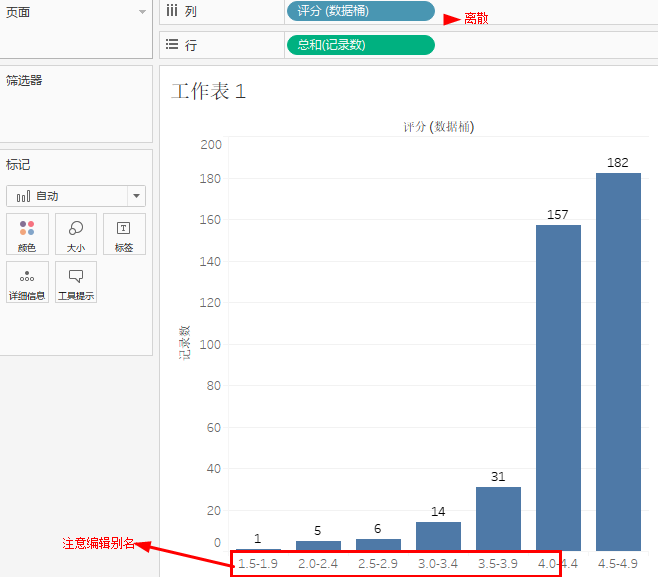Open the Size (大小) marks card
Viewport: 658px width, 577px height.
point(76,234)
